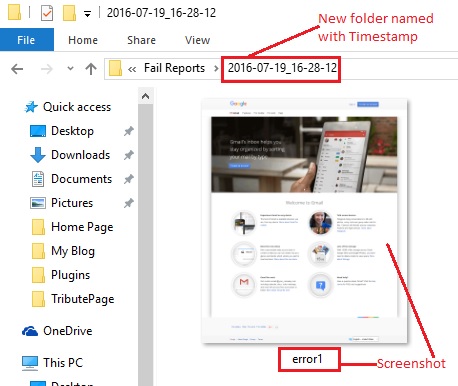Select Quick access in navigation pane

coord(77,107)
